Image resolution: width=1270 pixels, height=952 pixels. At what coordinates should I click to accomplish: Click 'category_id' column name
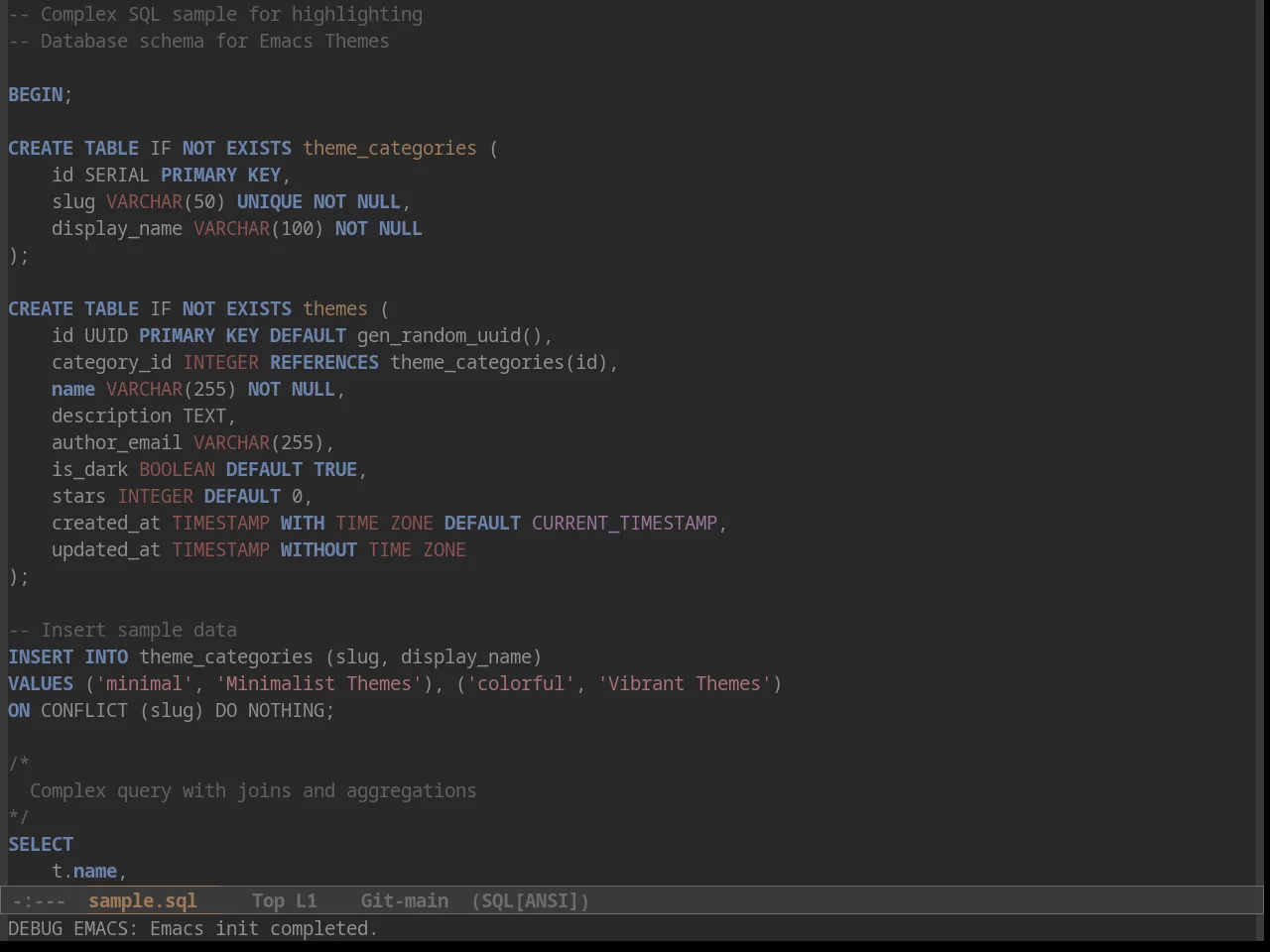[112, 362]
